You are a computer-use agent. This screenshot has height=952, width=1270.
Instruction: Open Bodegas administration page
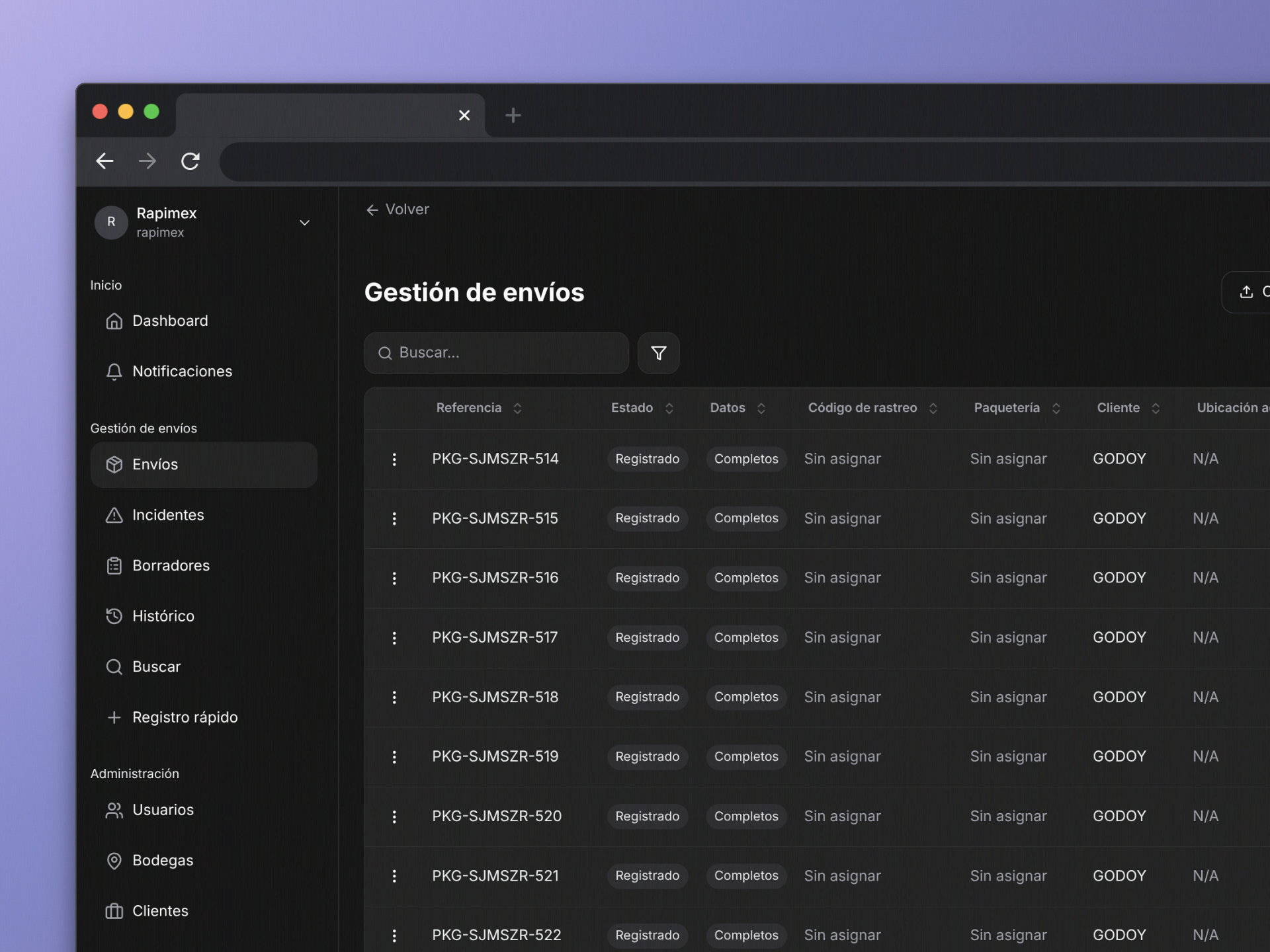[x=204, y=861]
